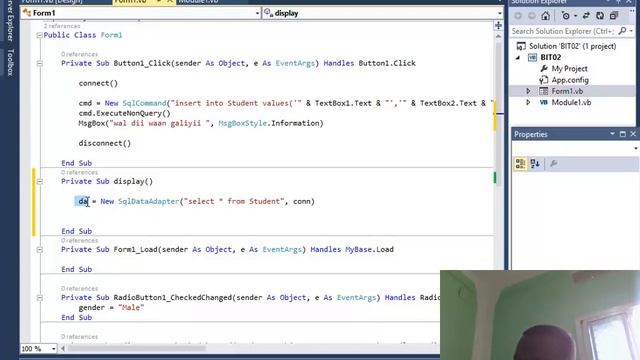Collapse the RadioButton1_CheckedChanged sub outline
Image resolution: width=640 pixels, height=360 pixels.
click(x=40, y=298)
